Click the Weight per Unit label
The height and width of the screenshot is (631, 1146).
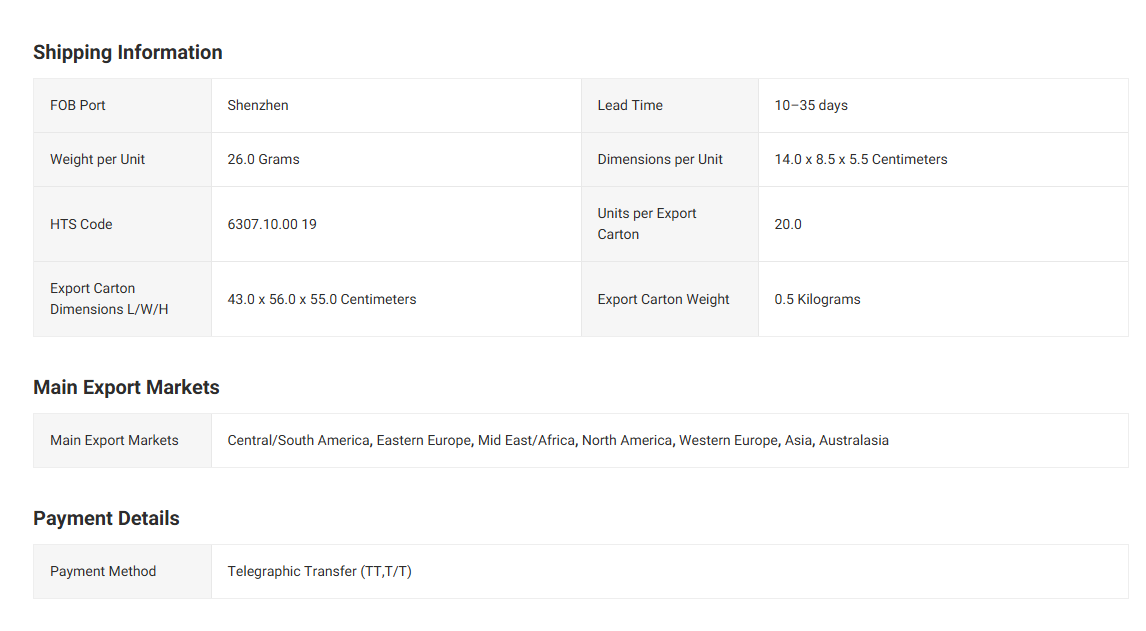coord(97,159)
